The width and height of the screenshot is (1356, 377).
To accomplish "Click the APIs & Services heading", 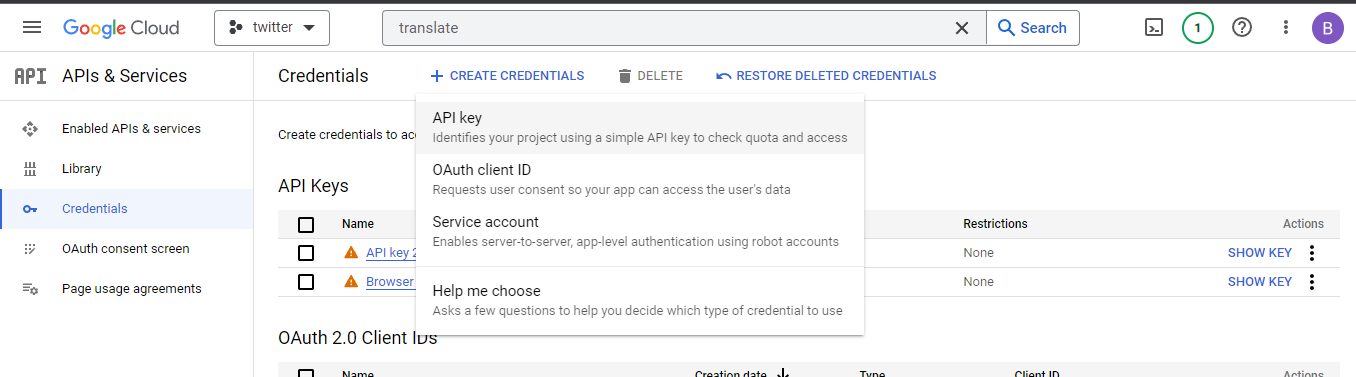I will pyautogui.click(x=124, y=76).
